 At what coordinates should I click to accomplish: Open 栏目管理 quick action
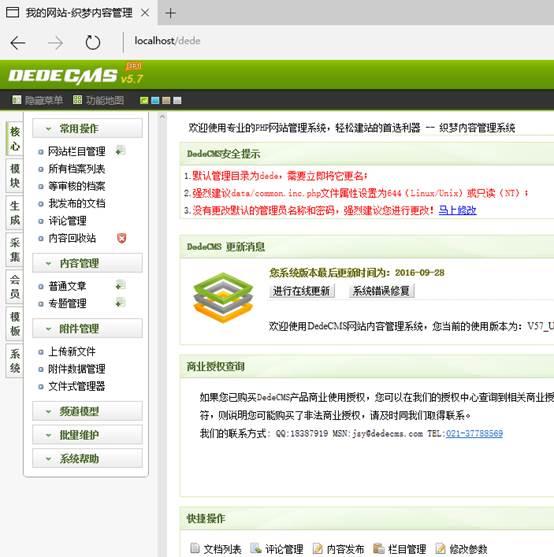pos(400,548)
